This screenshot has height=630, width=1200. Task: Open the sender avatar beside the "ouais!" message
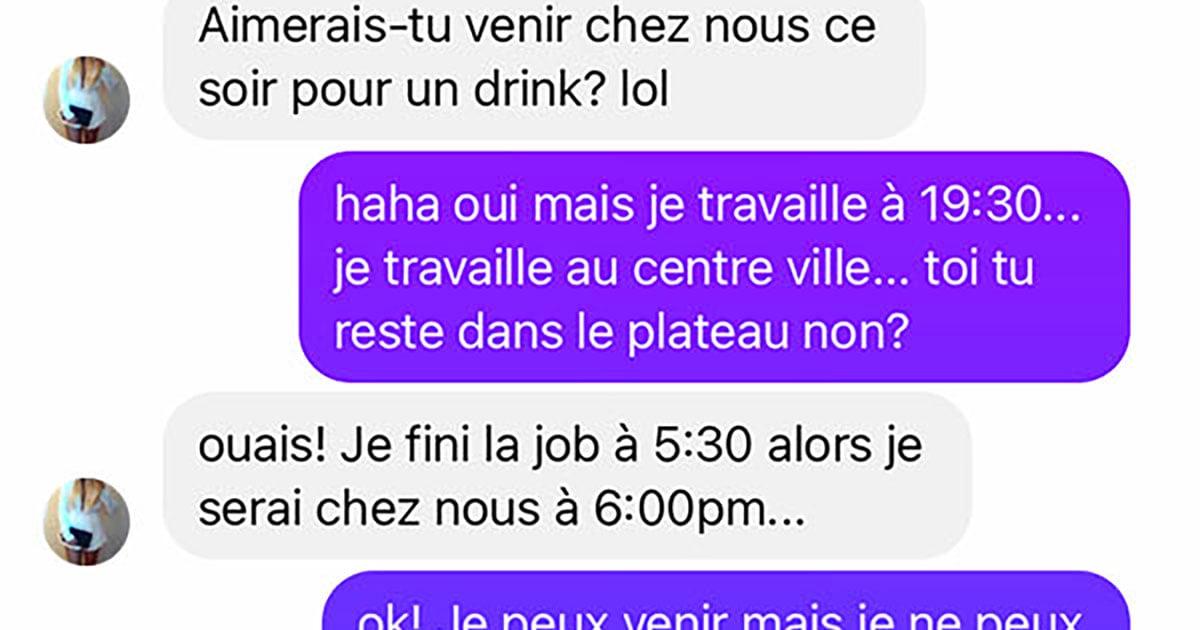87,521
